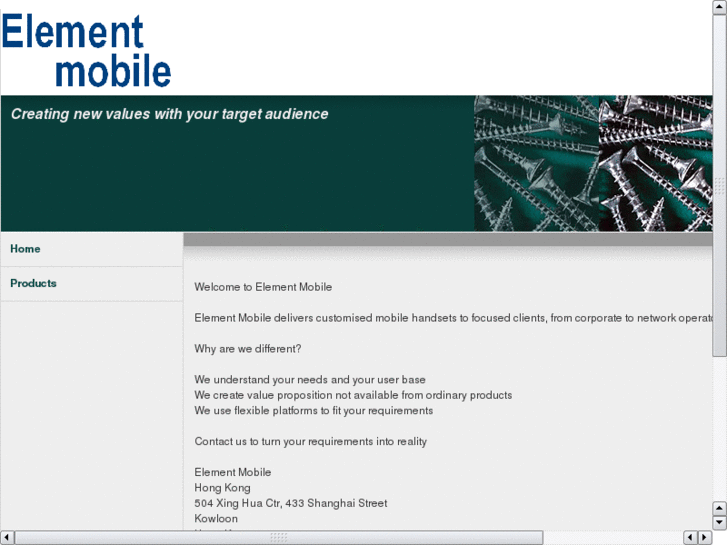Screen dimensions: 727x545
Task: Click the right-most horizontal scrollbar arrow
Action: 705,538
